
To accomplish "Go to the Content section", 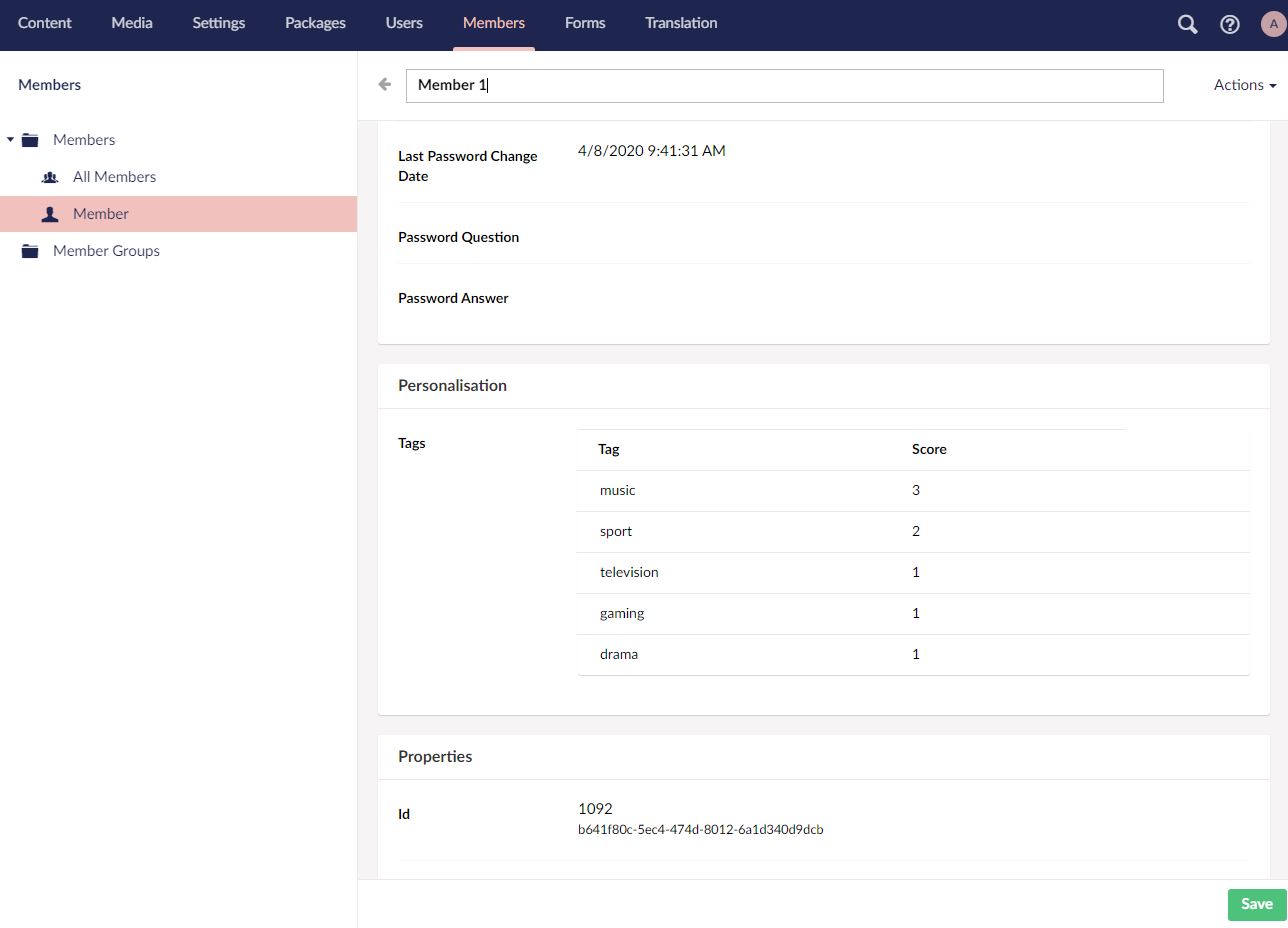I will click(x=45, y=23).
